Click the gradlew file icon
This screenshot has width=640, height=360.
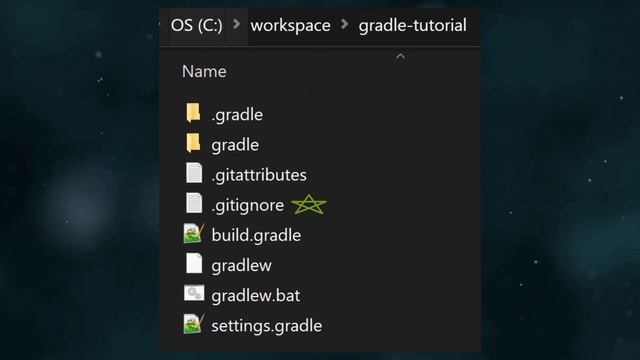point(194,264)
